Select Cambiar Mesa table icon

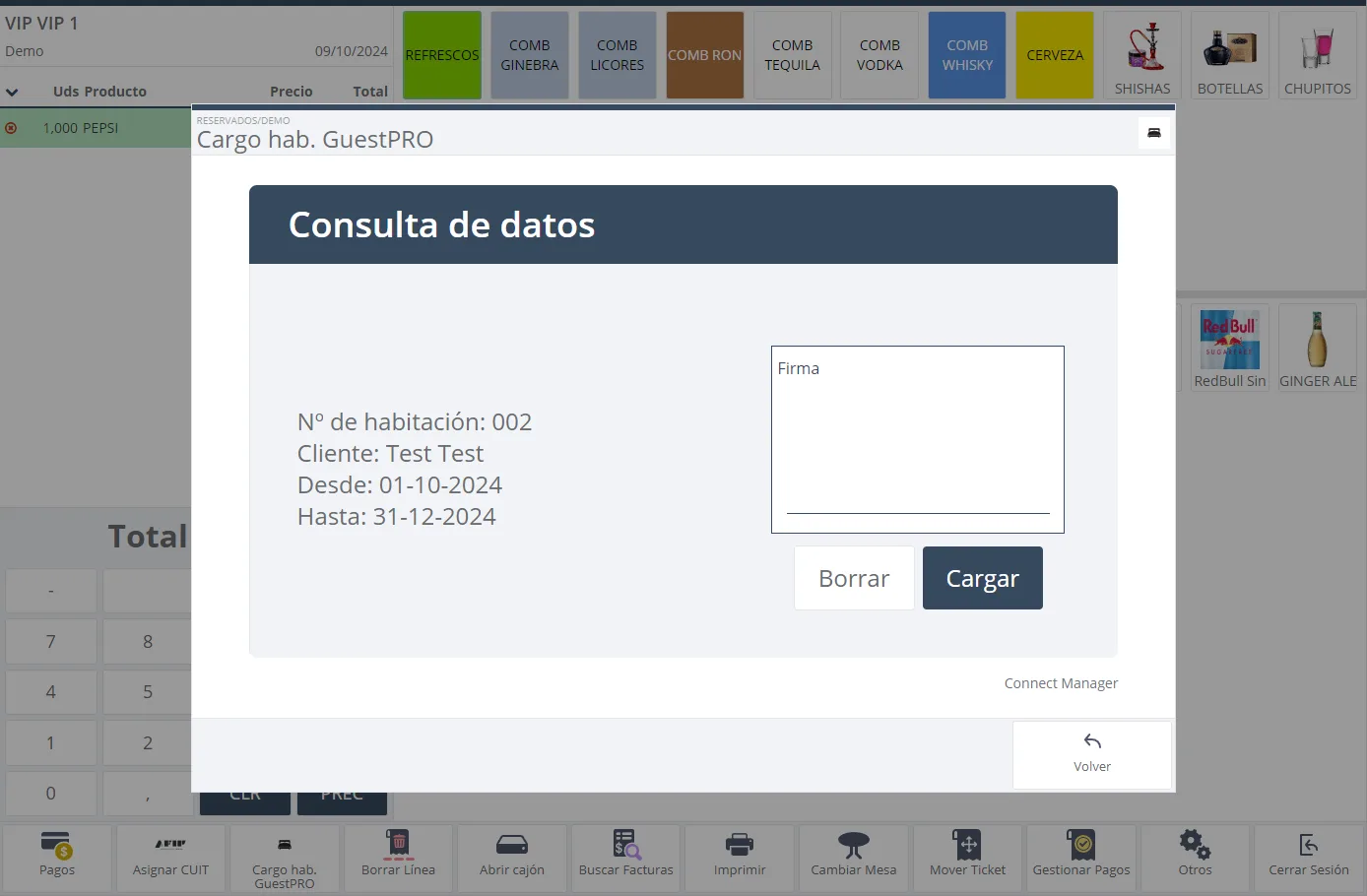(x=853, y=845)
